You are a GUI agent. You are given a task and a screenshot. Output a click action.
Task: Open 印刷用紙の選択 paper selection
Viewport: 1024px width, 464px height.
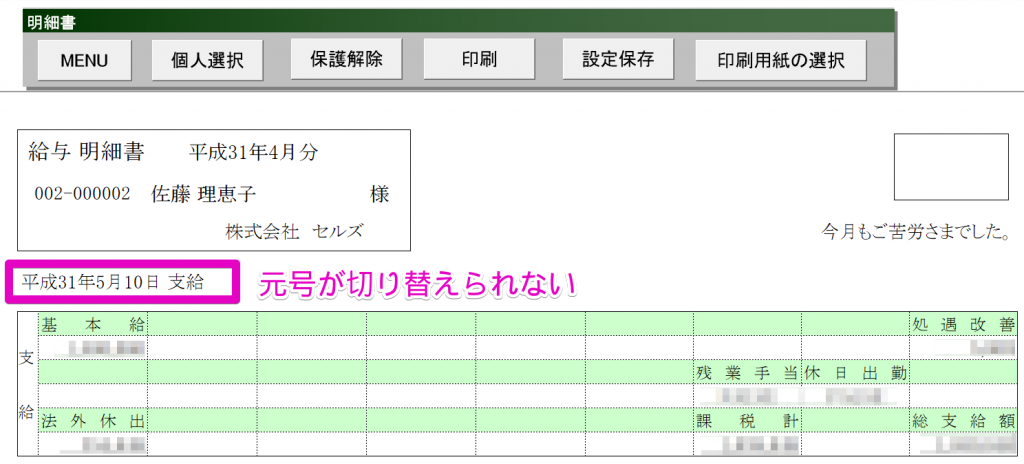(x=780, y=60)
